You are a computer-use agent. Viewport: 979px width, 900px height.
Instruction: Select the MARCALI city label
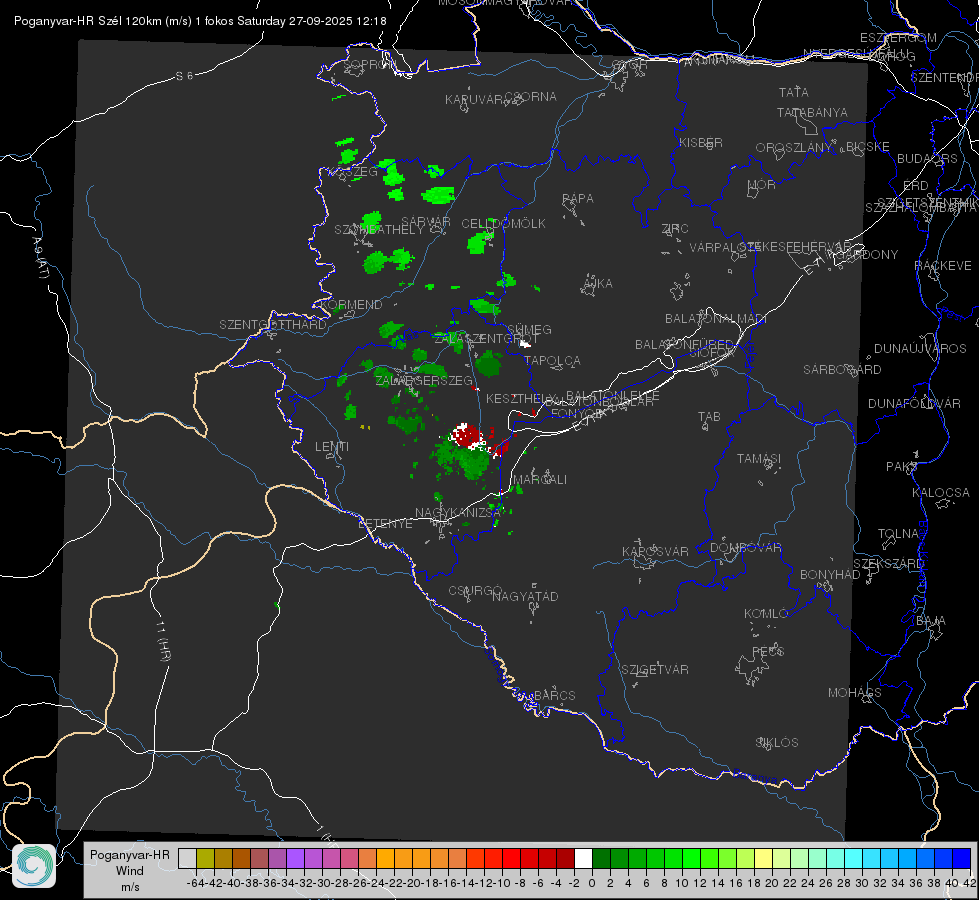pyautogui.click(x=540, y=480)
